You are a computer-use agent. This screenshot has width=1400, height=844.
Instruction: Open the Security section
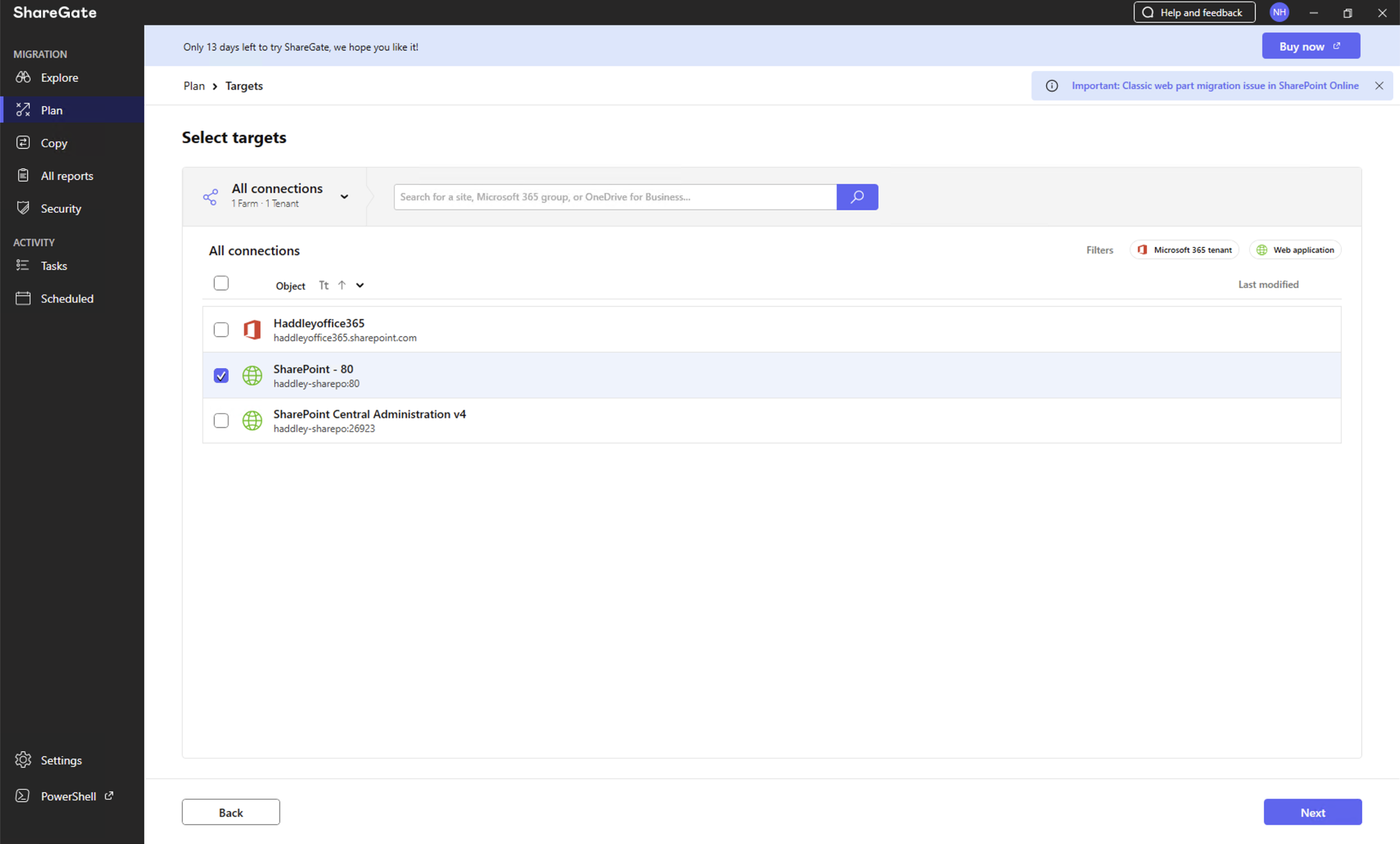tap(61, 208)
